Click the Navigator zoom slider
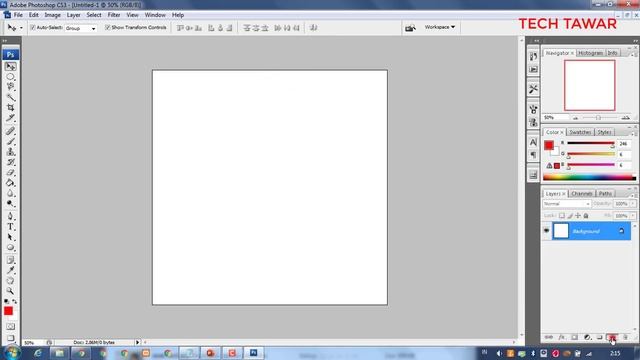The height and width of the screenshot is (360, 640). coord(598,118)
